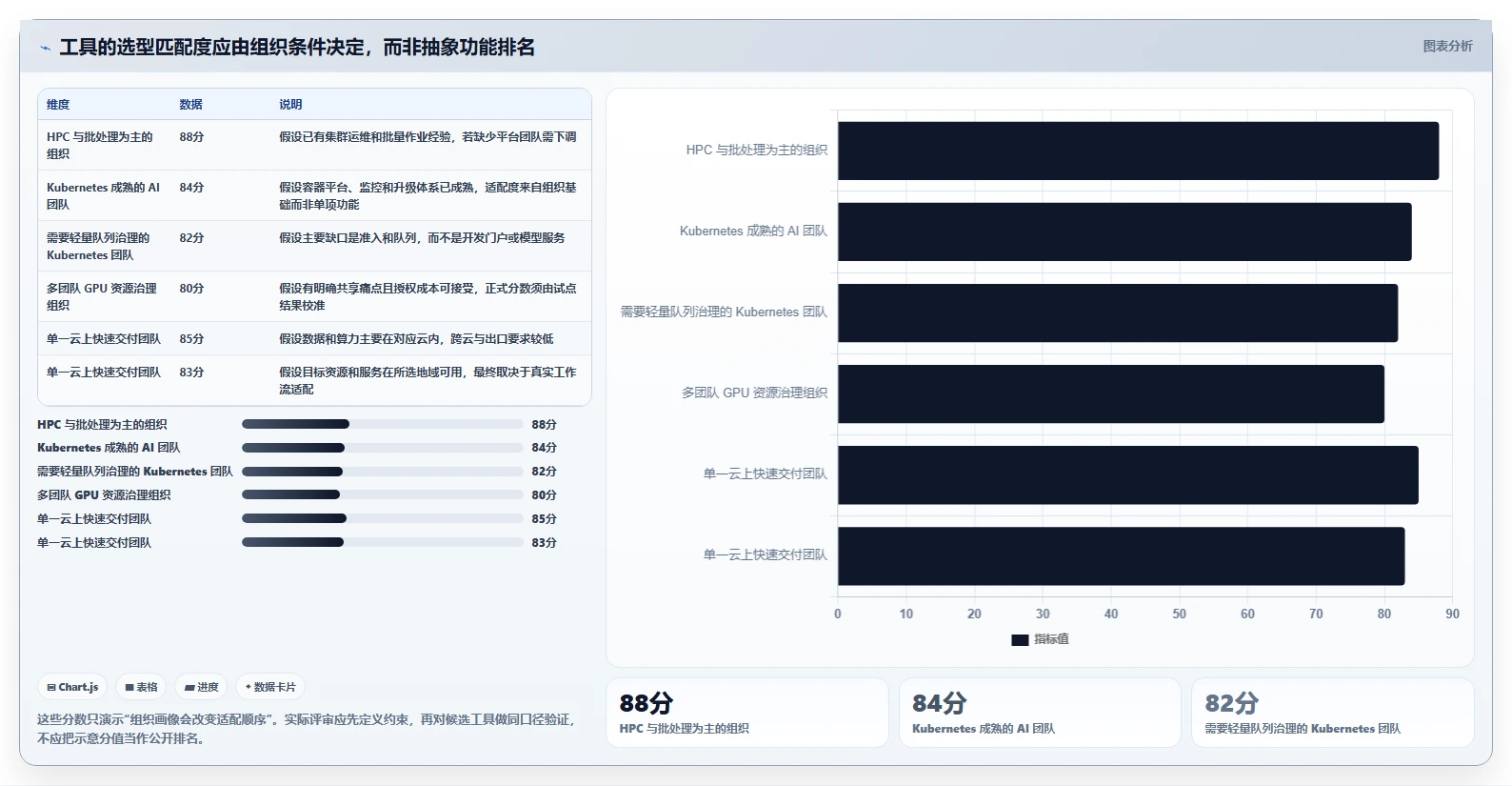1512x786 pixels.
Task: Click the 图表分析 tag in the header
Action: 1447,46
